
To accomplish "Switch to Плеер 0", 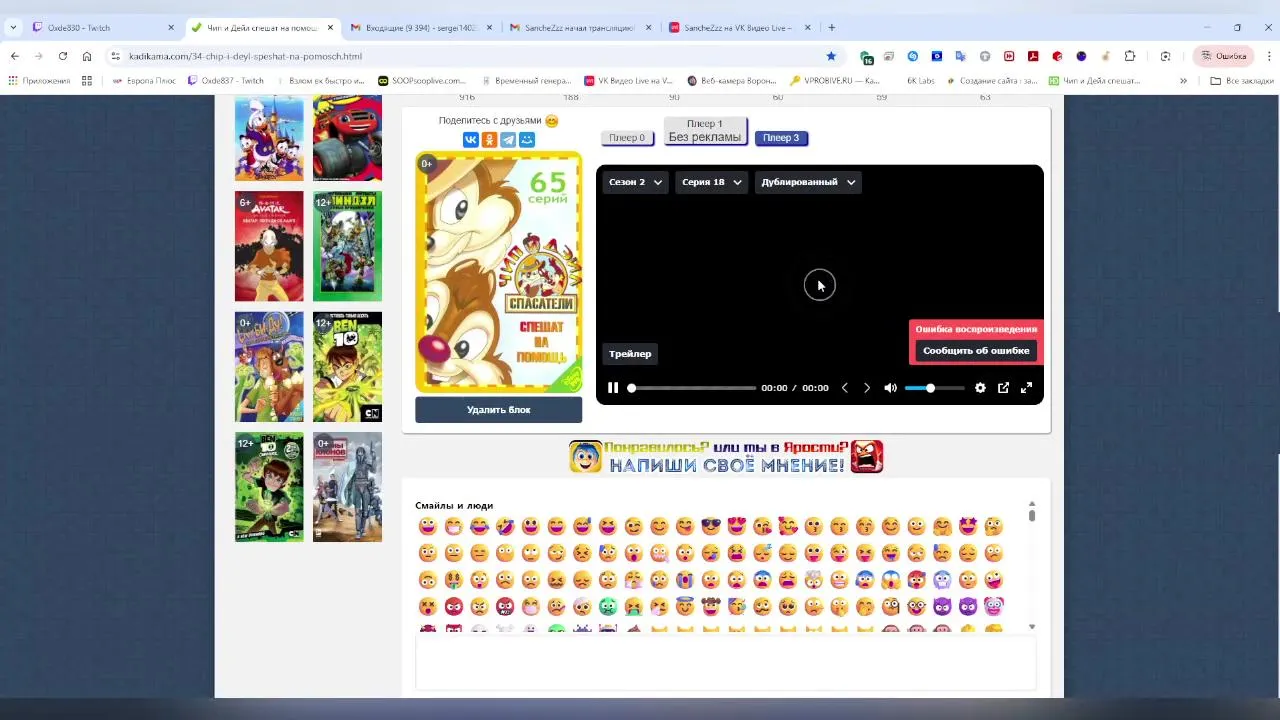I will (x=627, y=138).
